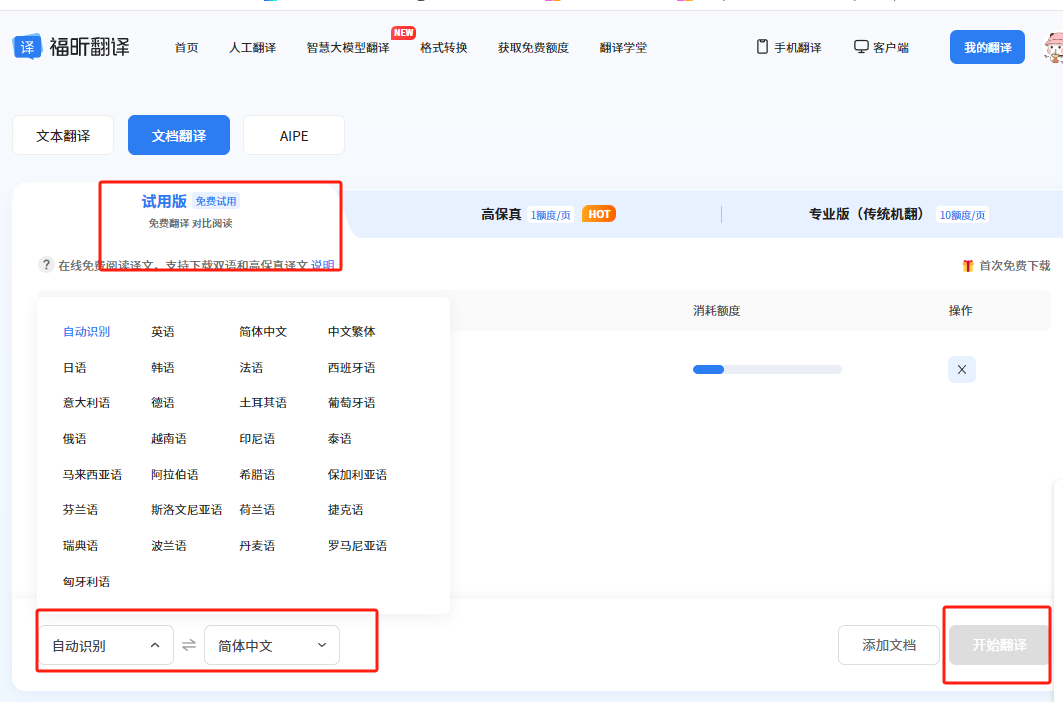Choose 德语 in the language list
The width and height of the screenshot is (1063, 702).
tap(163, 403)
